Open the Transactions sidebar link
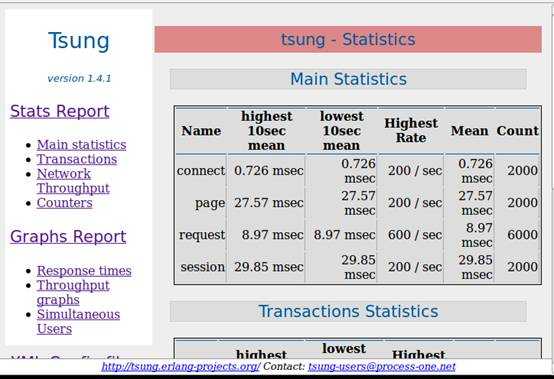This screenshot has width=554, height=379. (x=77, y=159)
